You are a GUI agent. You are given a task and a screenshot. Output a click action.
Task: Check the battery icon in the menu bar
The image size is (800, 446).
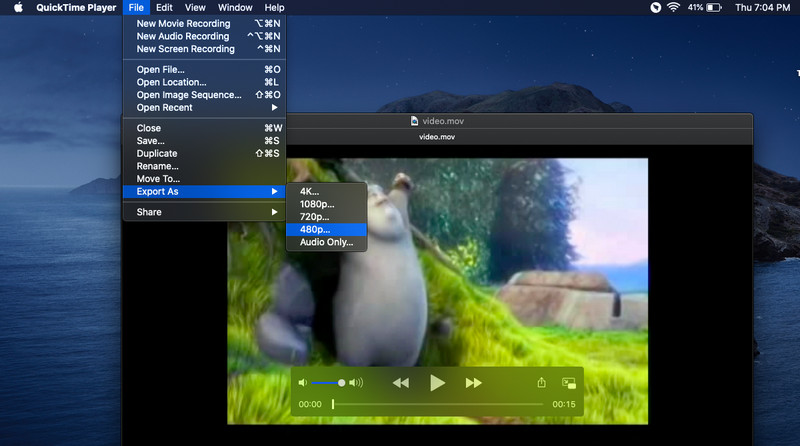tap(714, 7)
